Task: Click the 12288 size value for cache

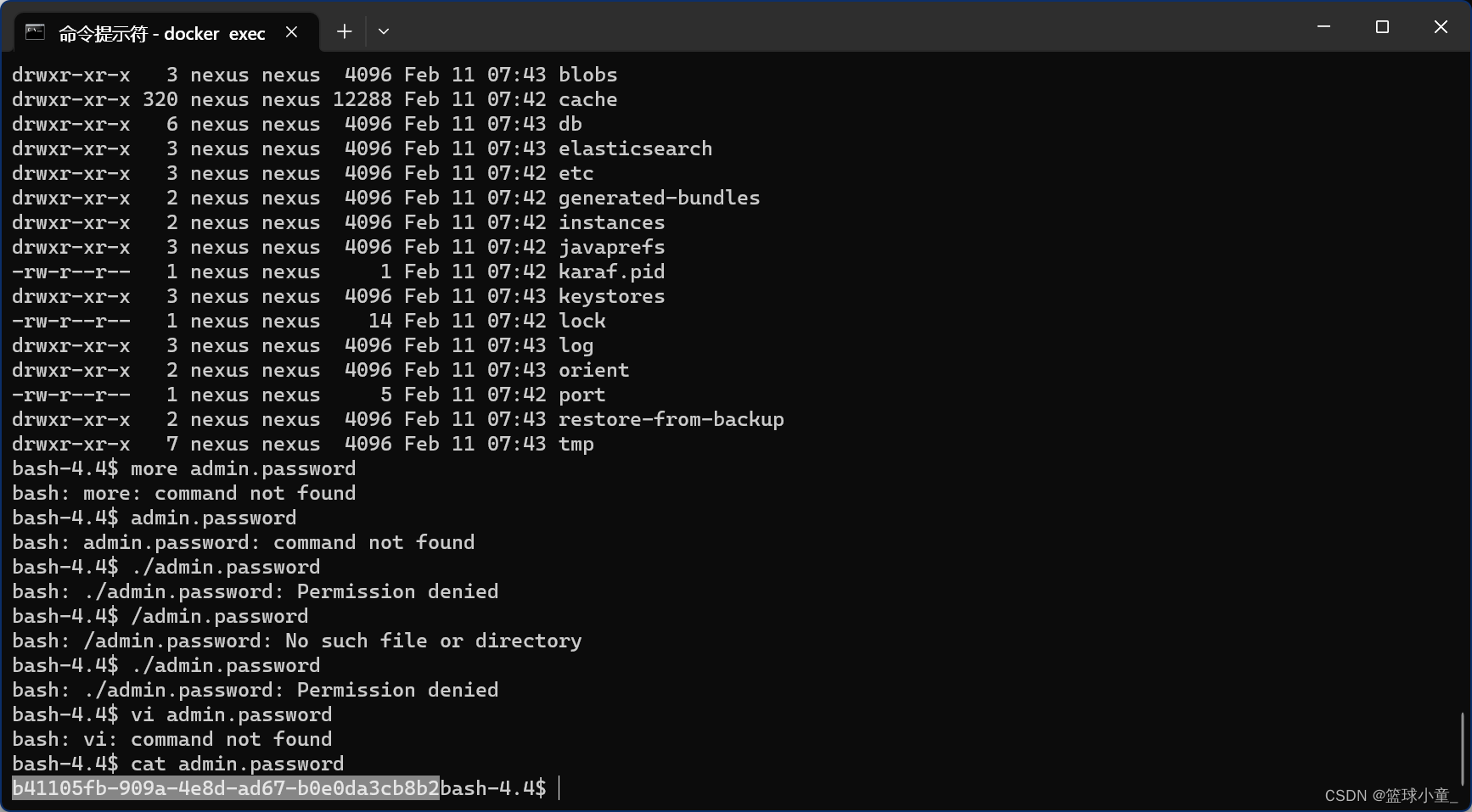Action: tap(362, 99)
